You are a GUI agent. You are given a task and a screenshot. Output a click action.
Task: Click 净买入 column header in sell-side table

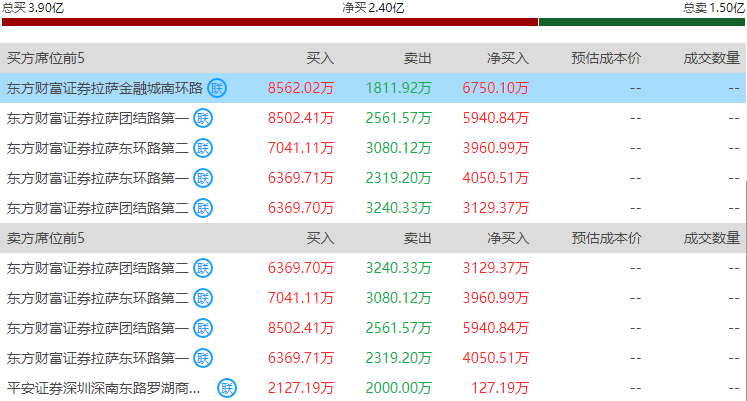tap(508, 238)
